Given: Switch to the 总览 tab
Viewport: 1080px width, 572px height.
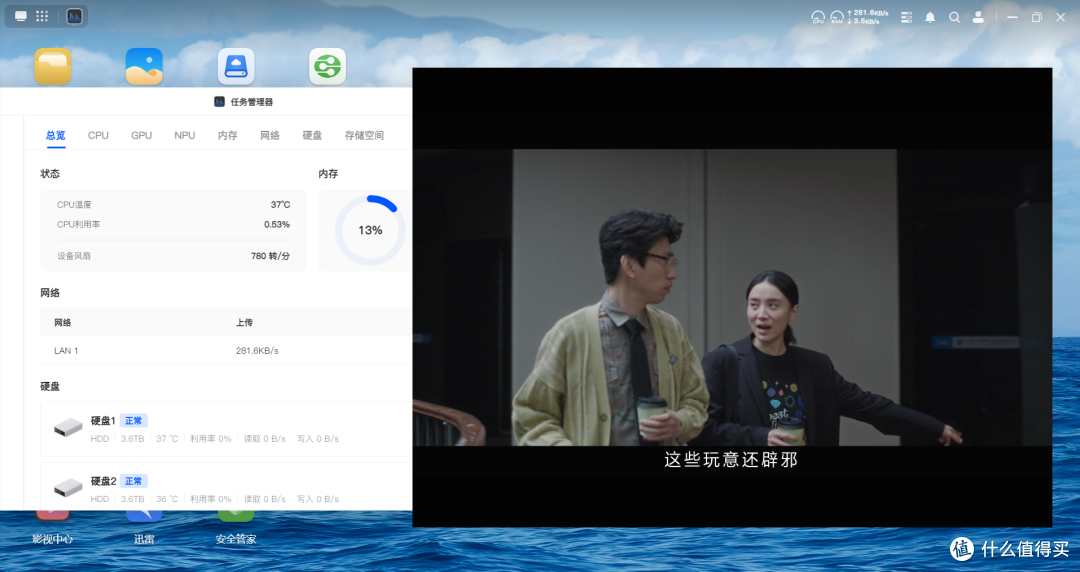Looking at the screenshot, I should tap(56, 135).
